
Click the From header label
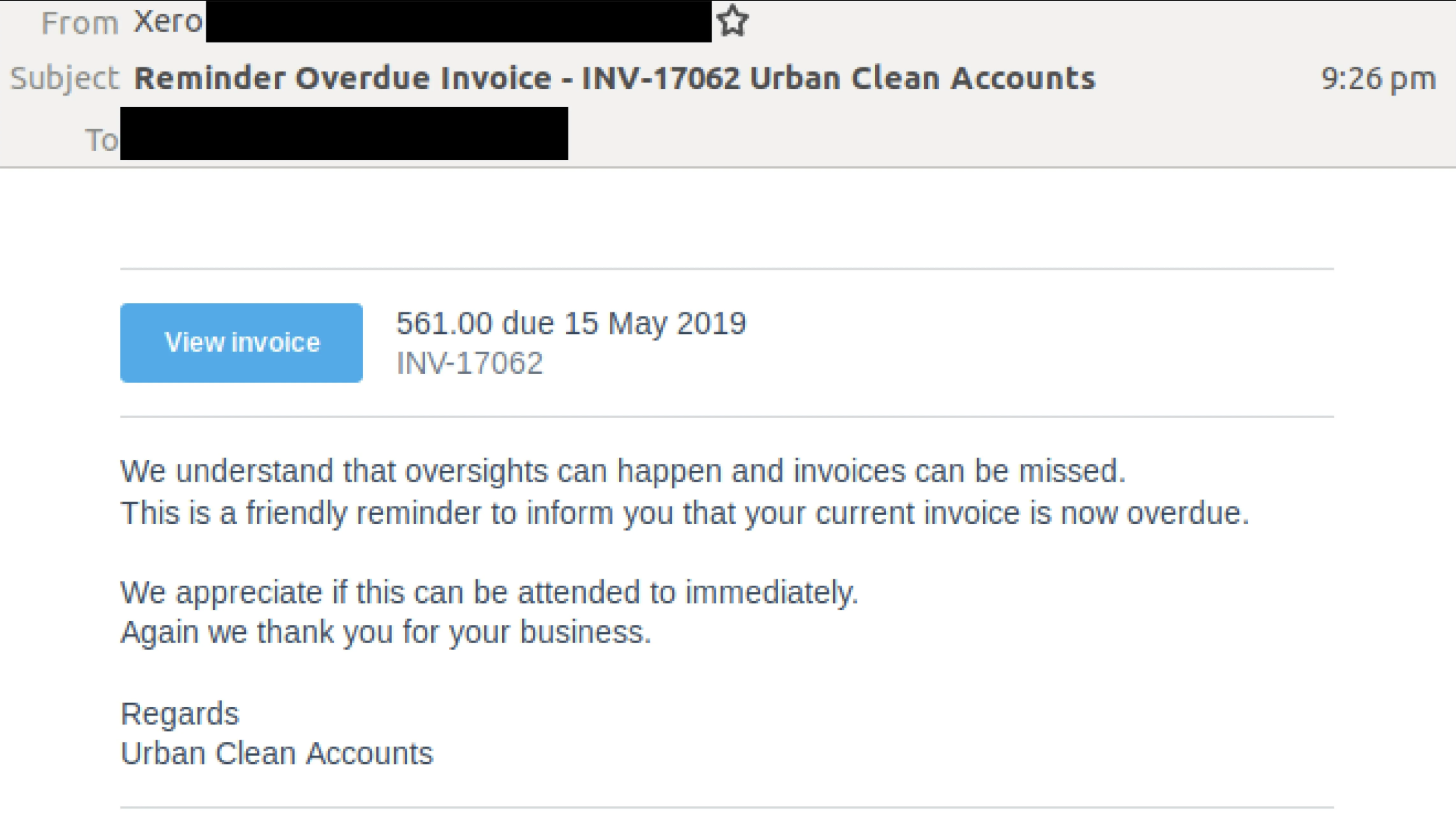point(80,23)
